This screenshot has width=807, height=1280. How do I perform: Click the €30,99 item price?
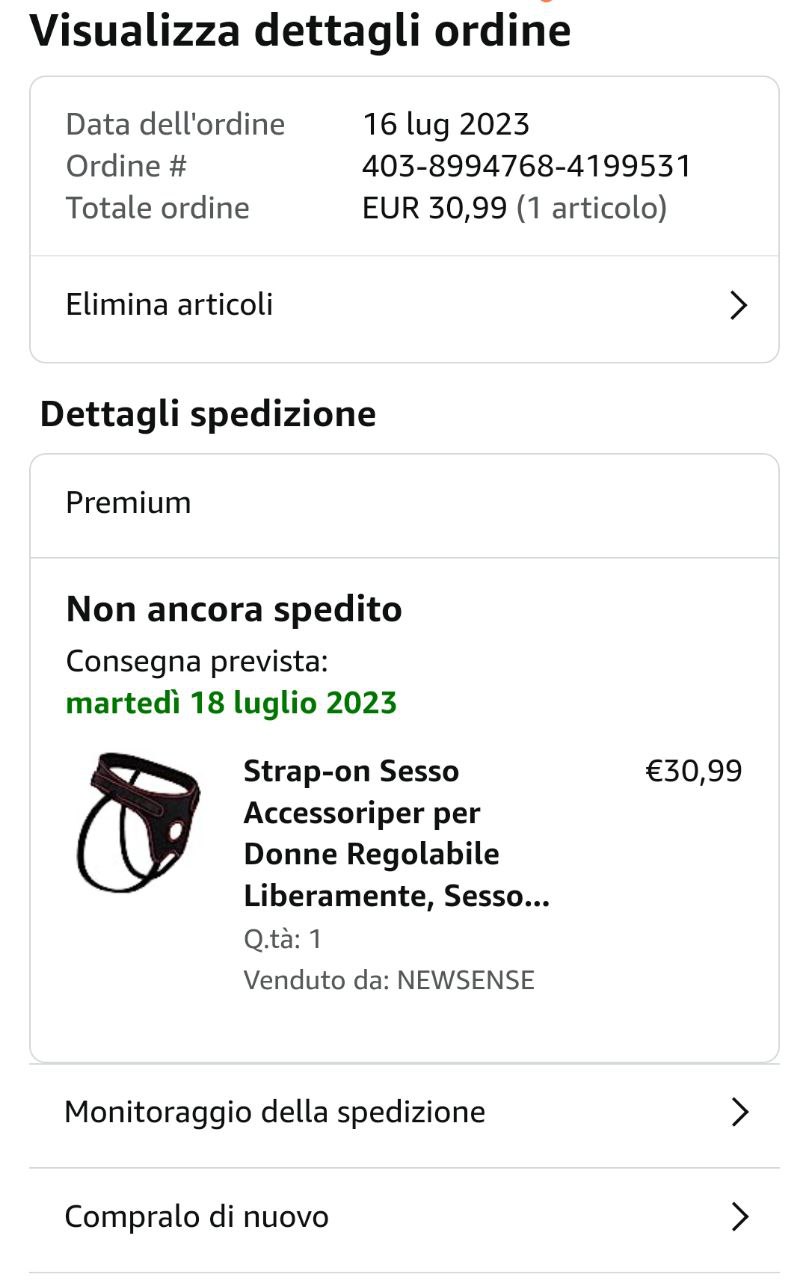(x=693, y=771)
